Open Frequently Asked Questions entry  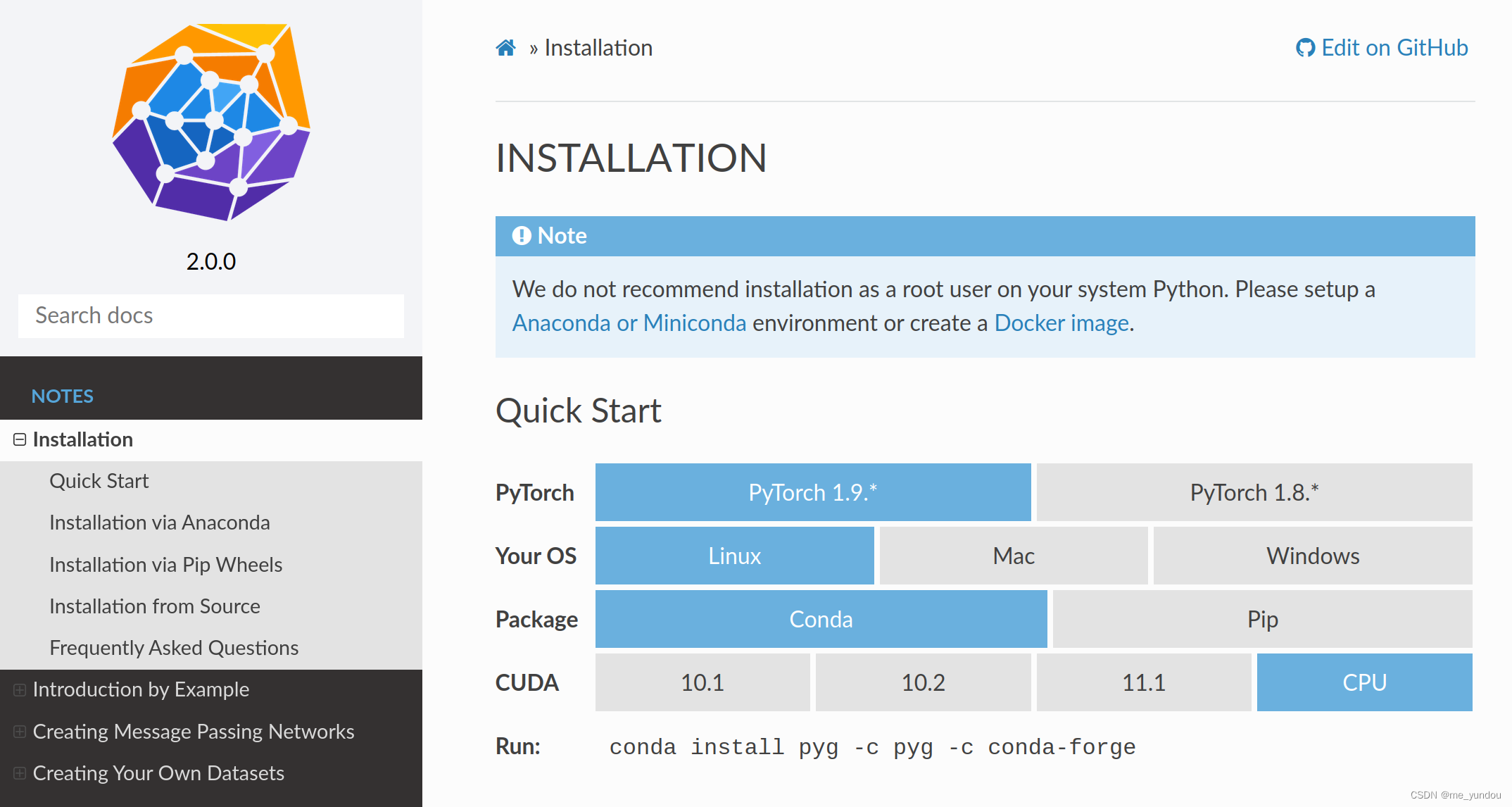point(174,648)
